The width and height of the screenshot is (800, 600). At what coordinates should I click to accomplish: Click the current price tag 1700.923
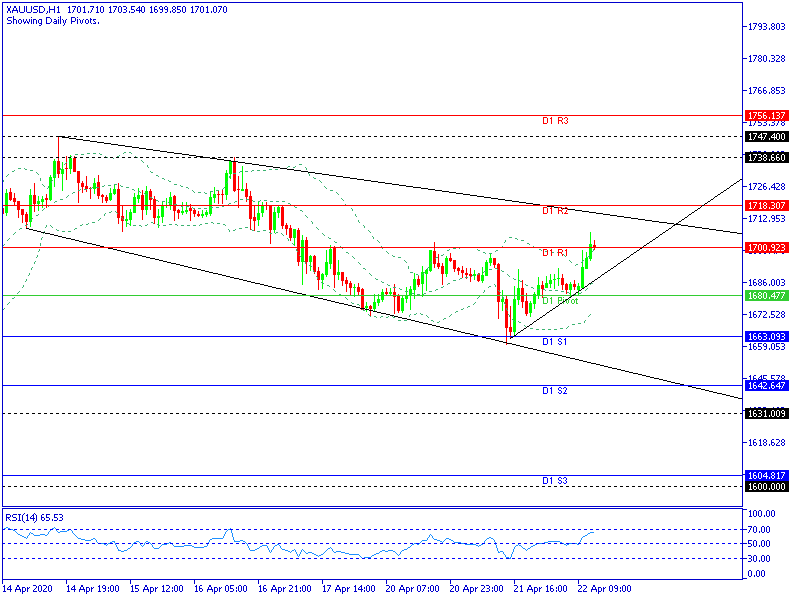tap(765, 247)
